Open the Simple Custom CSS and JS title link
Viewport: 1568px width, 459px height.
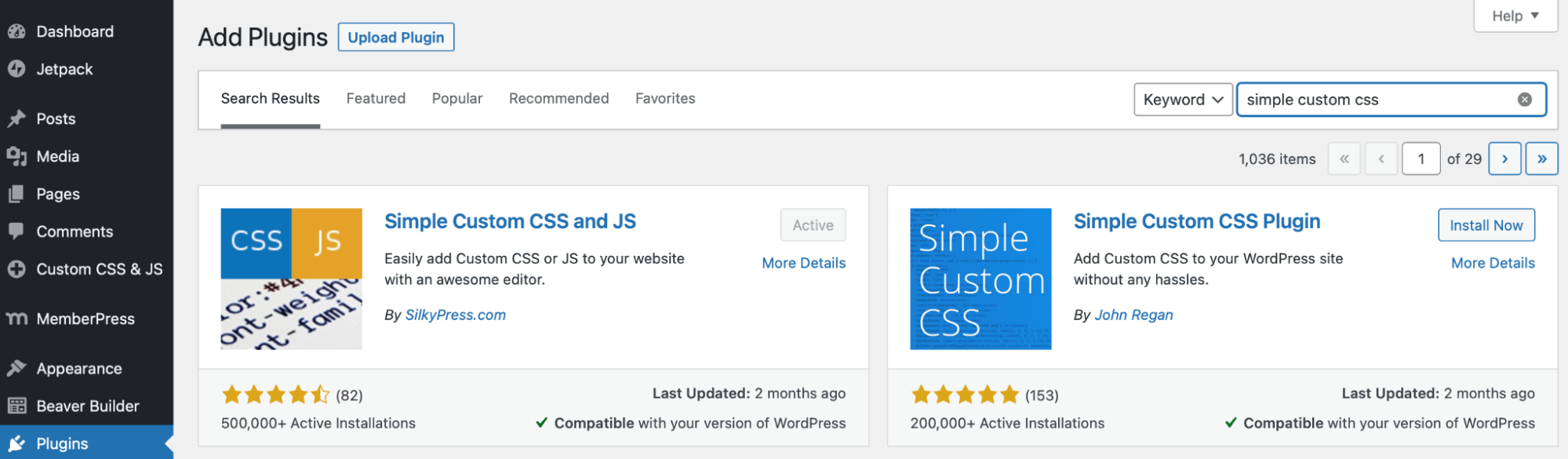(x=510, y=221)
